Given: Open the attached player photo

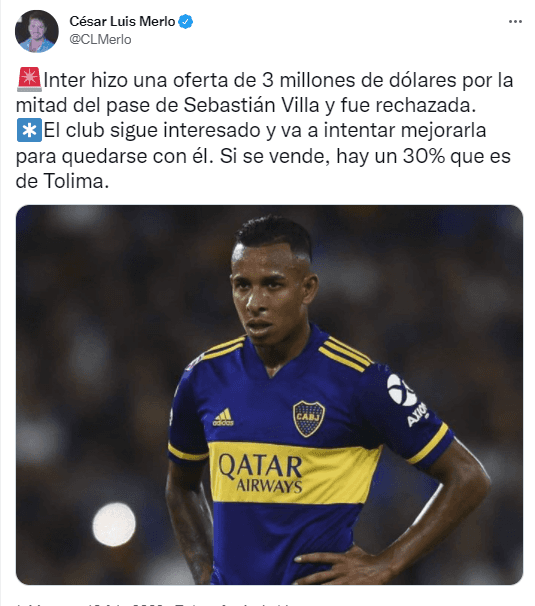Looking at the screenshot, I should (x=269, y=395).
